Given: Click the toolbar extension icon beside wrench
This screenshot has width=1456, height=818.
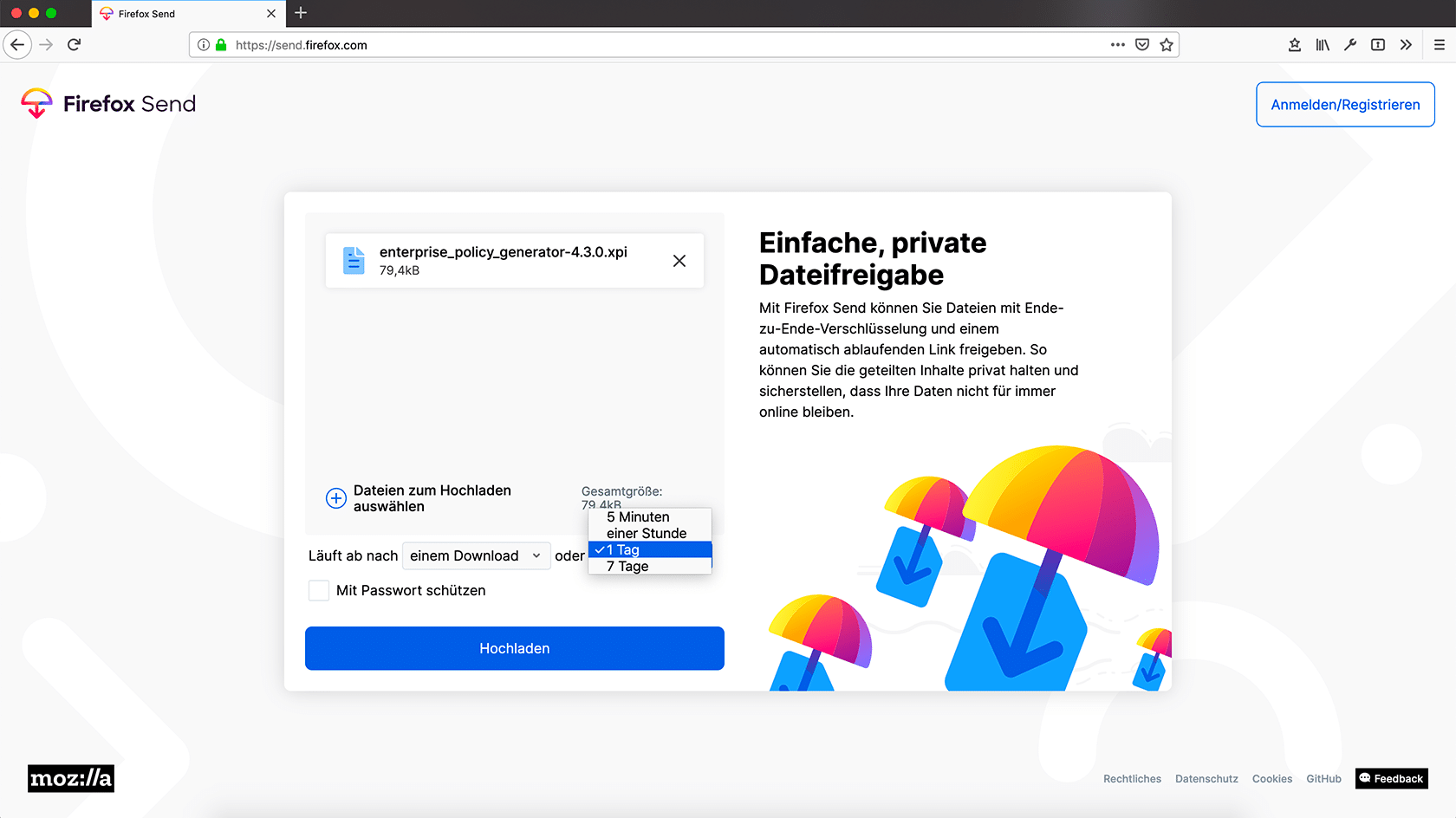Looking at the screenshot, I should tap(1378, 45).
